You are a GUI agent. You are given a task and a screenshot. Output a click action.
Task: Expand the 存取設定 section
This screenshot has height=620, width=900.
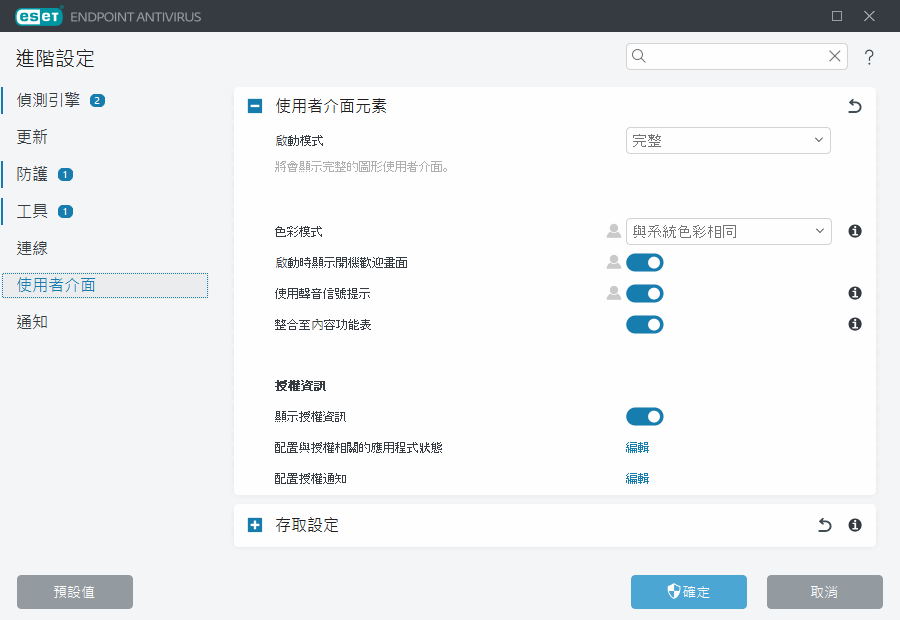click(x=255, y=525)
